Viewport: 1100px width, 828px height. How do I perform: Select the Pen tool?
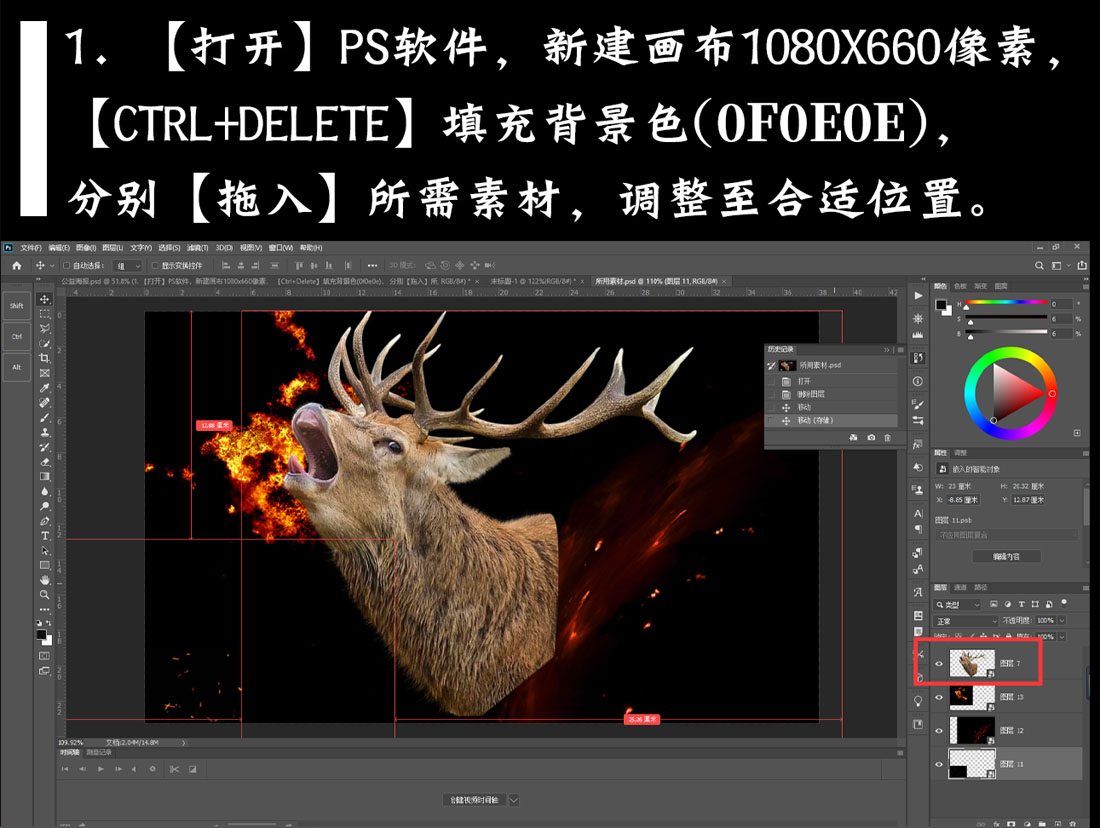click(44, 521)
